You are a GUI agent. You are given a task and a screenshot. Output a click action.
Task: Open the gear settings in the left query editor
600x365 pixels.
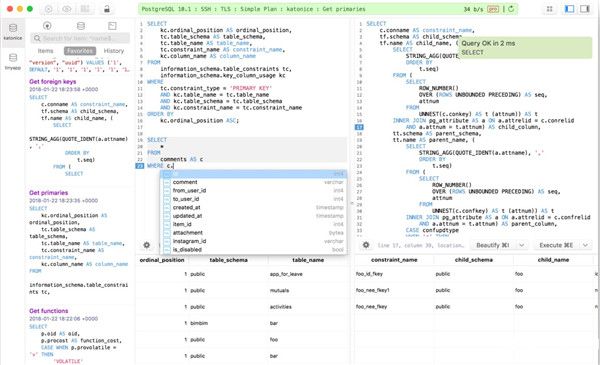[147, 245]
